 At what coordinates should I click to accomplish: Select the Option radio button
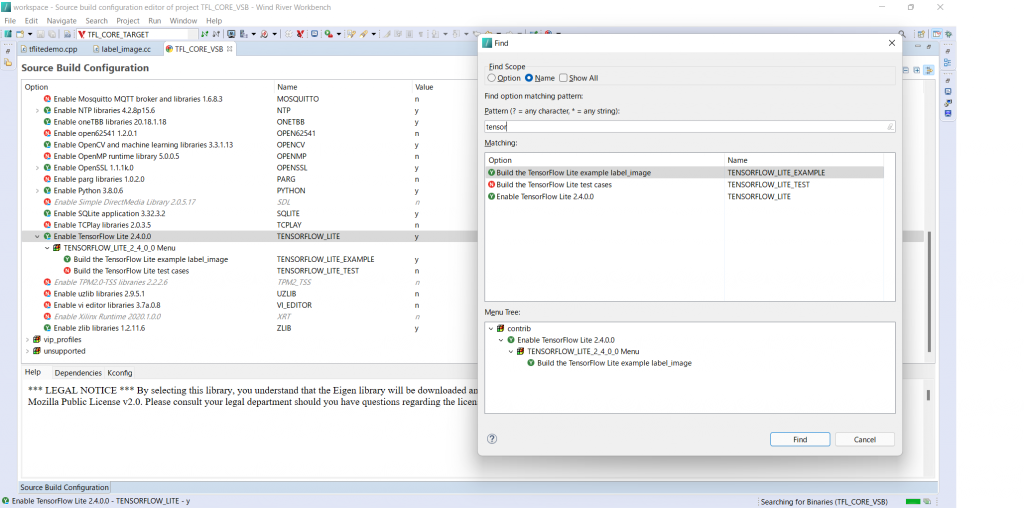(492, 78)
